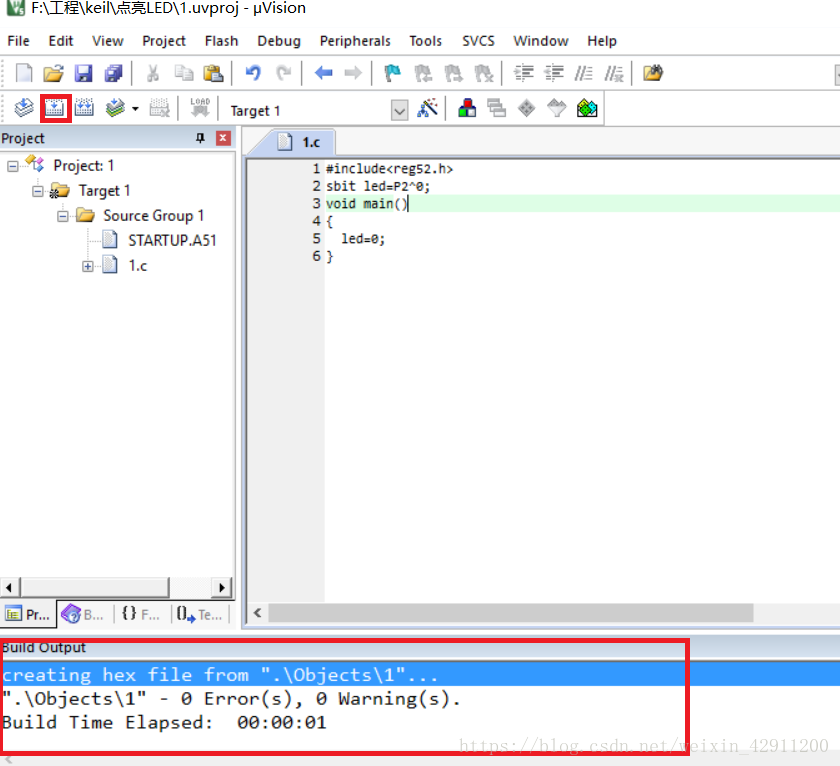Click the Select Software Packs icon

click(x=557, y=108)
